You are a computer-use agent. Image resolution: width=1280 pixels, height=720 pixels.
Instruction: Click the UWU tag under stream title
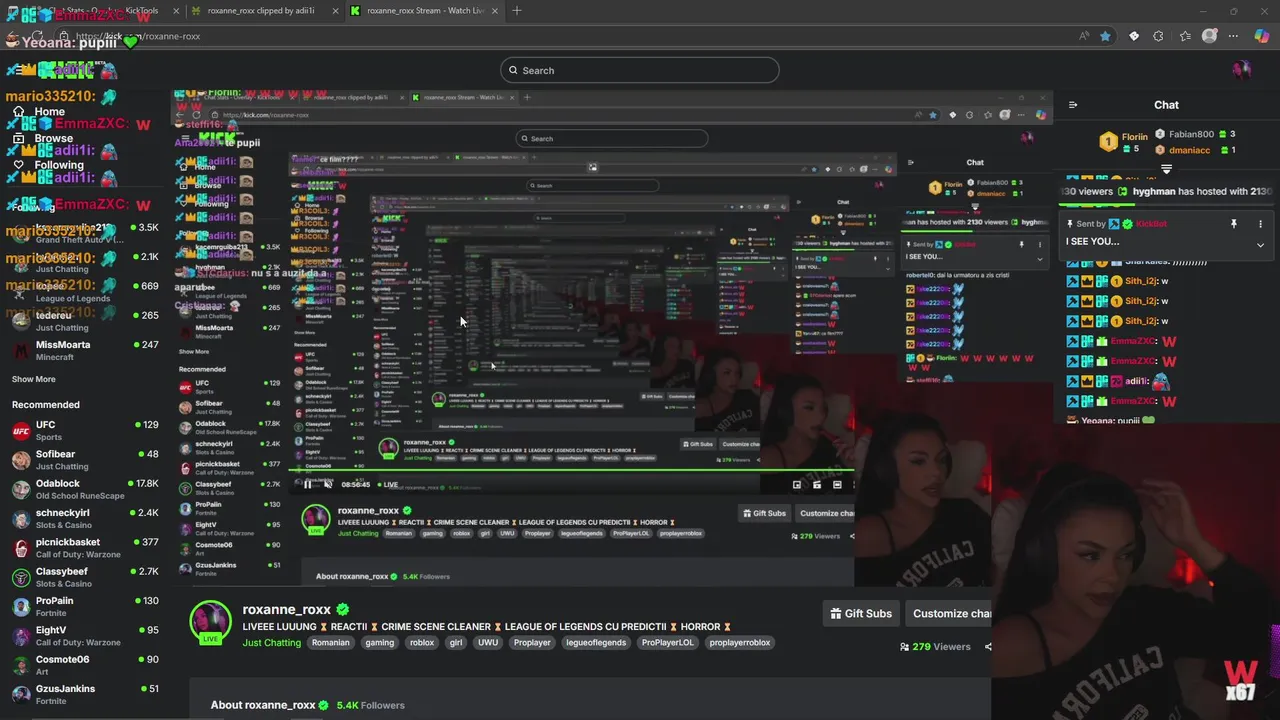point(487,643)
